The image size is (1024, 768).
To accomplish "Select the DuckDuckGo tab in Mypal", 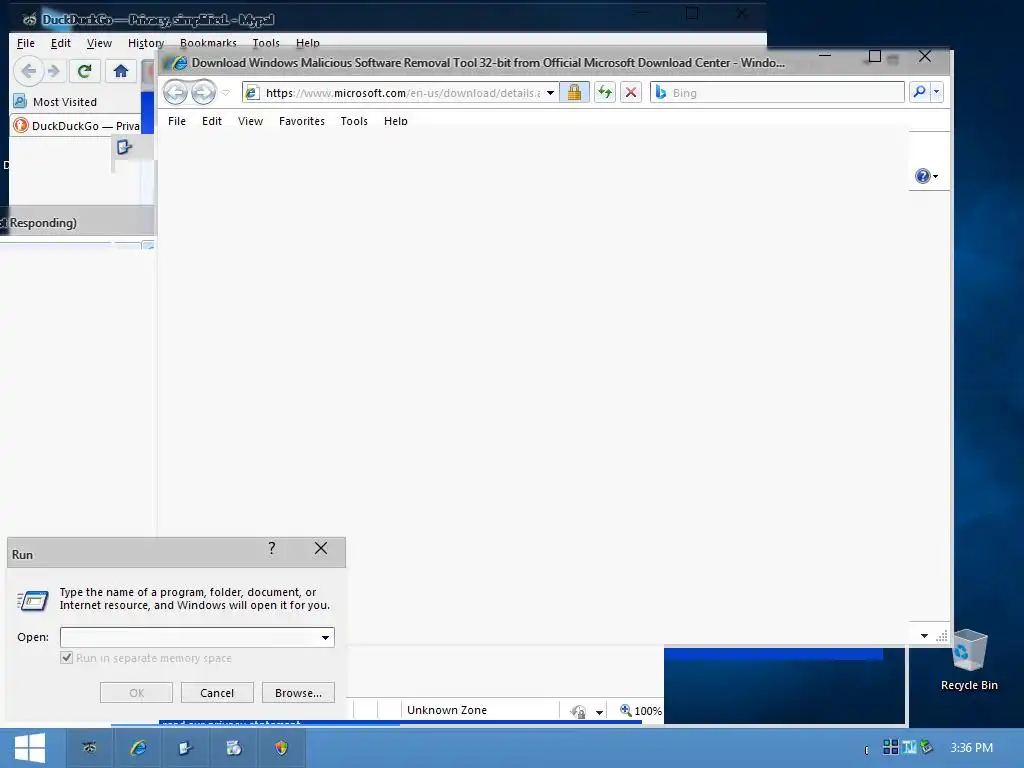I will pos(77,125).
